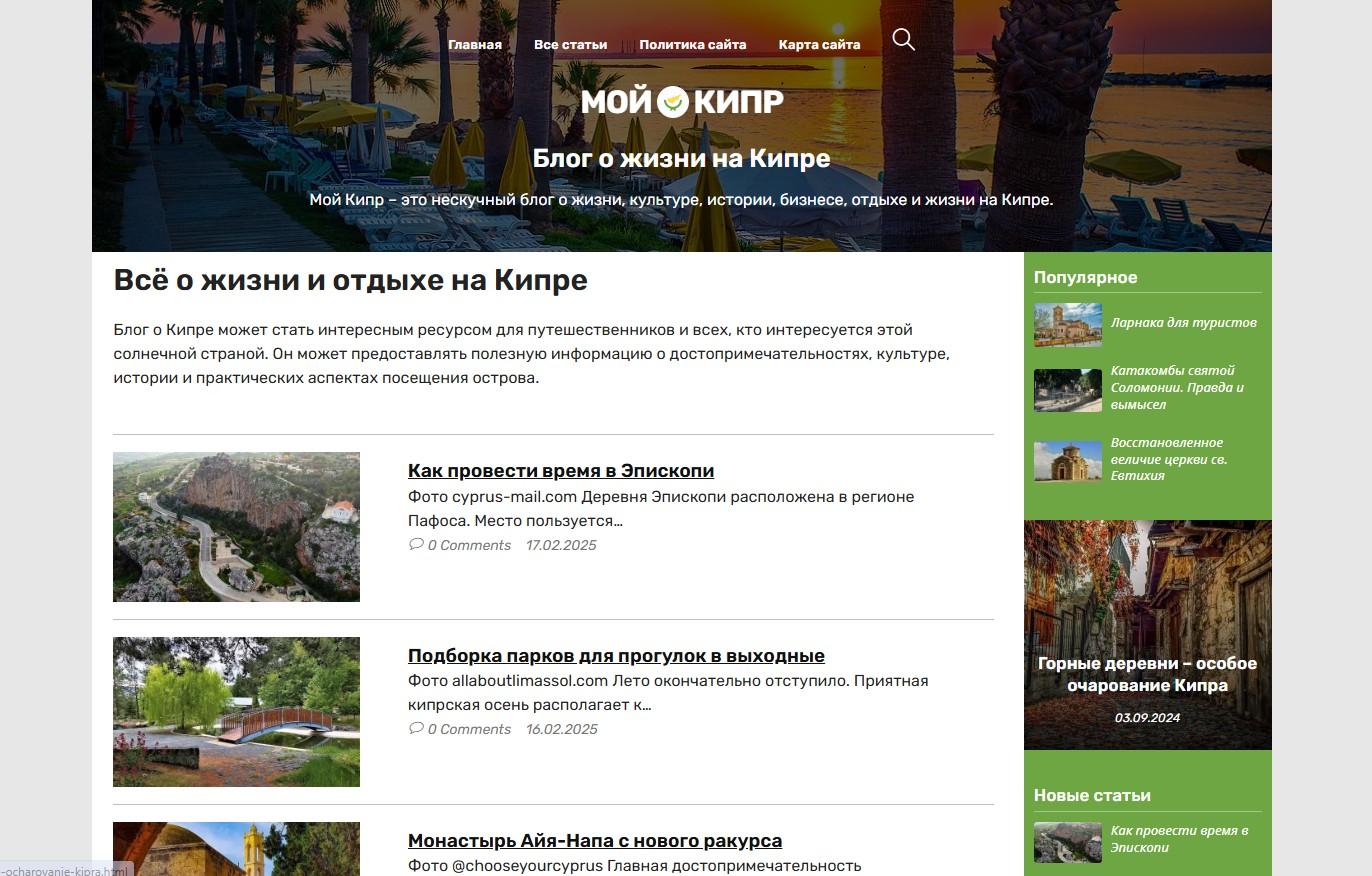Click the Эпископи article aerial road thumbnail
Screen dimensions: 1372x876
[236, 527]
